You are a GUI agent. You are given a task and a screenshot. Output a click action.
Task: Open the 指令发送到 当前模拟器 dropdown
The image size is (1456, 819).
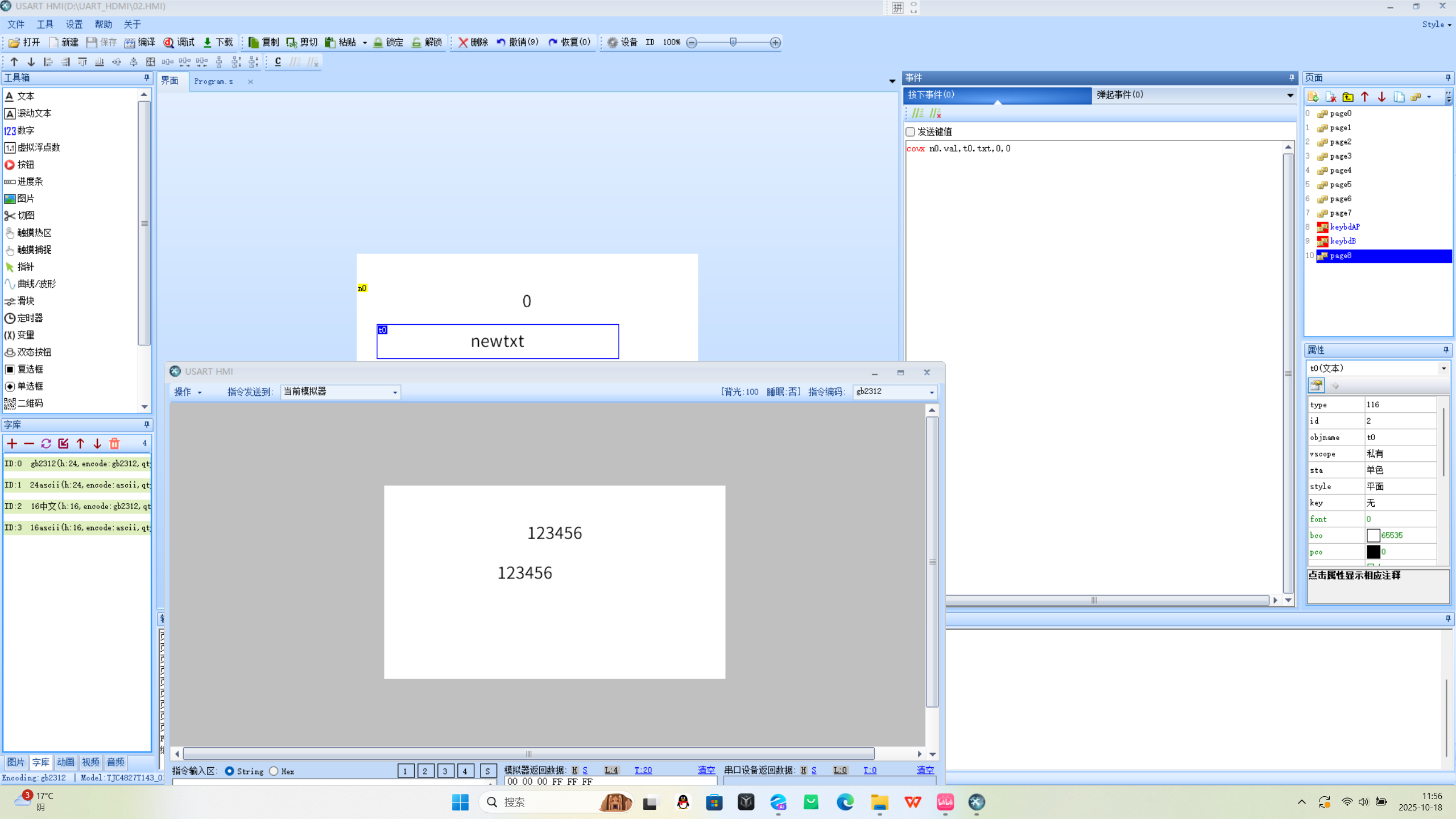(395, 392)
